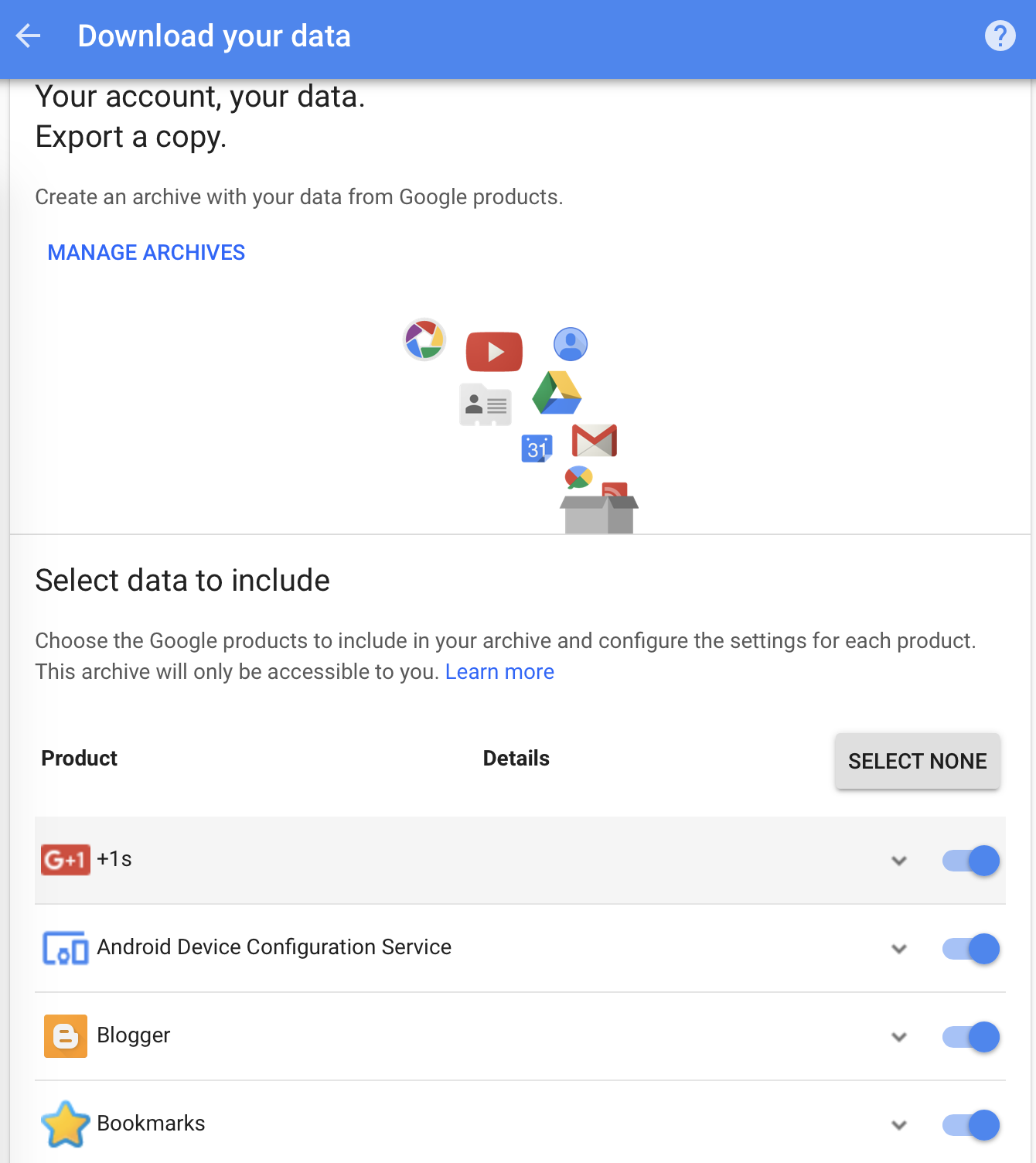Open the MANAGE ARCHIVES link
Screen dimensions: 1036x1163
(x=146, y=253)
